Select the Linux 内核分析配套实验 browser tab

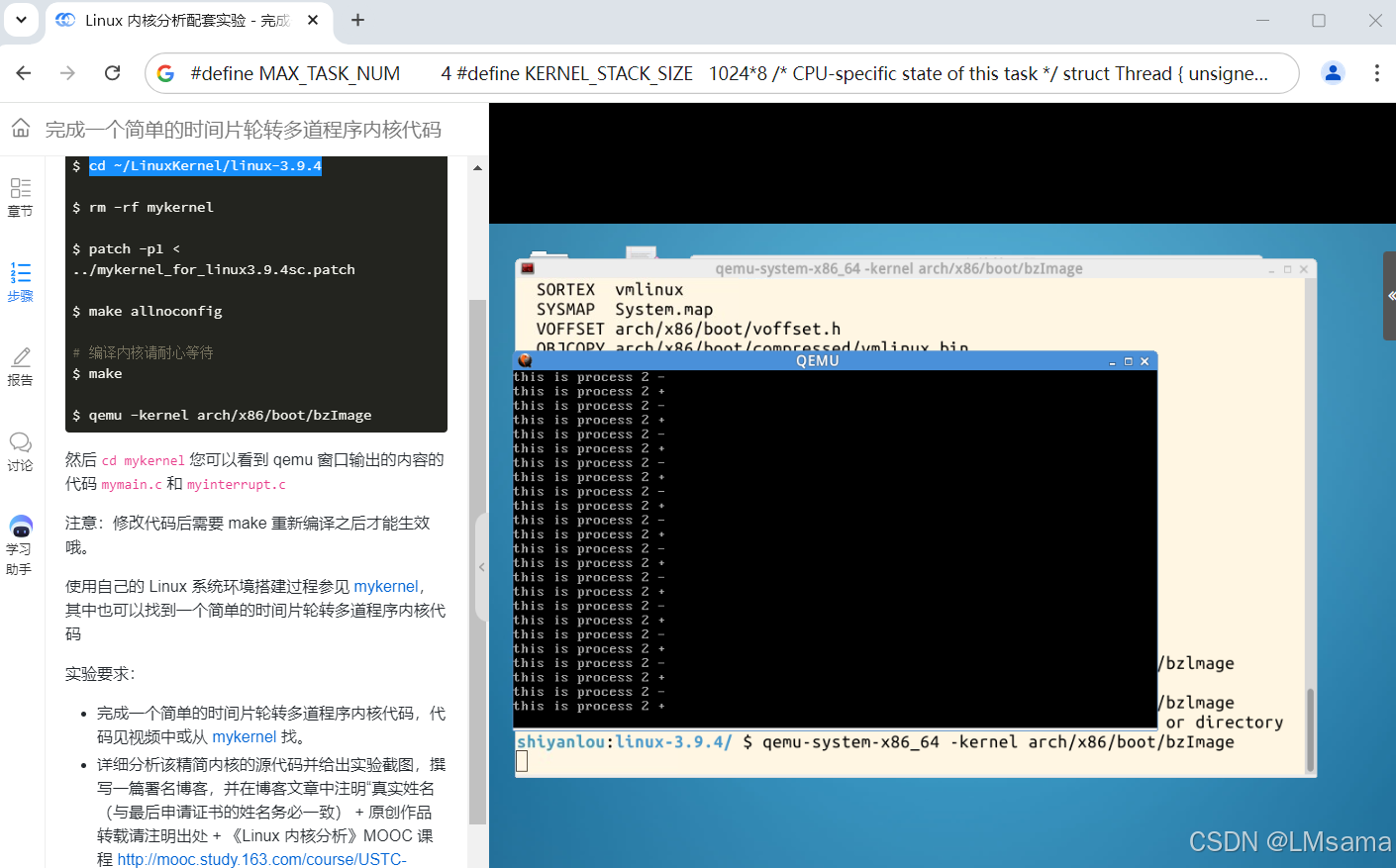188,21
